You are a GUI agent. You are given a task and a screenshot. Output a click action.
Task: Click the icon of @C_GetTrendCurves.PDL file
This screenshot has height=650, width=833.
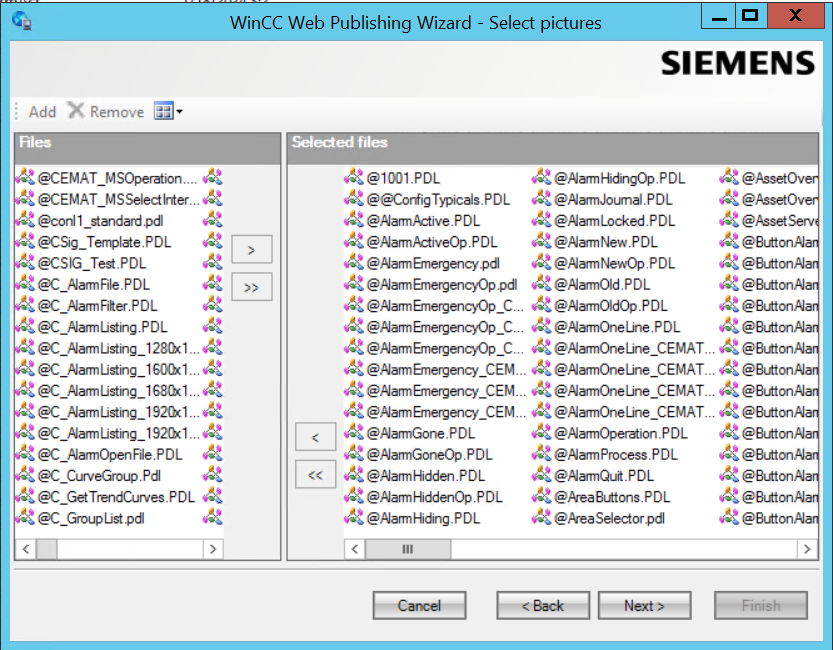pos(25,495)
